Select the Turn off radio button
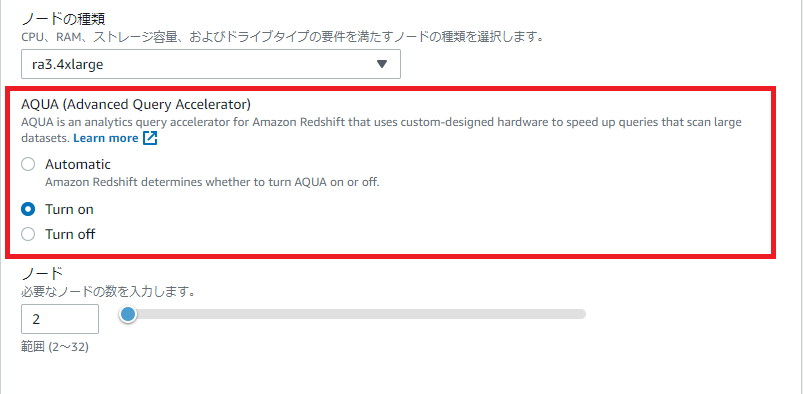This screenshot has width=803, height=394. click(x=28, y=235)
